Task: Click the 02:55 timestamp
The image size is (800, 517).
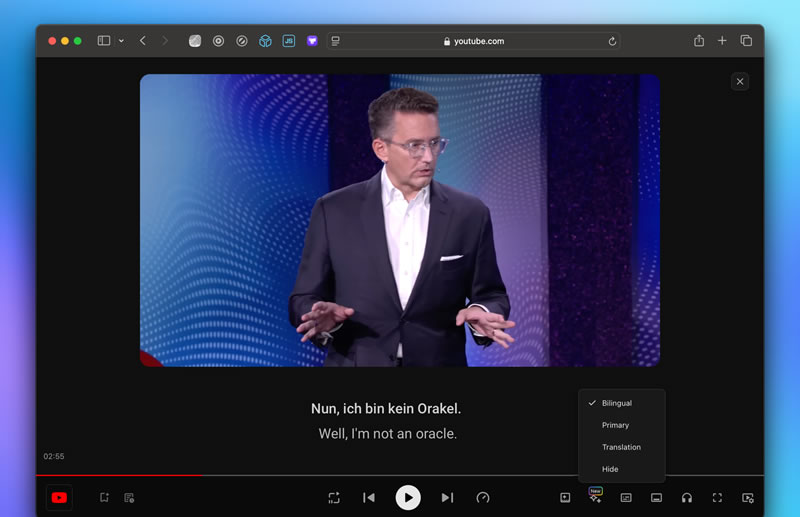Action: tap(54, 456)
